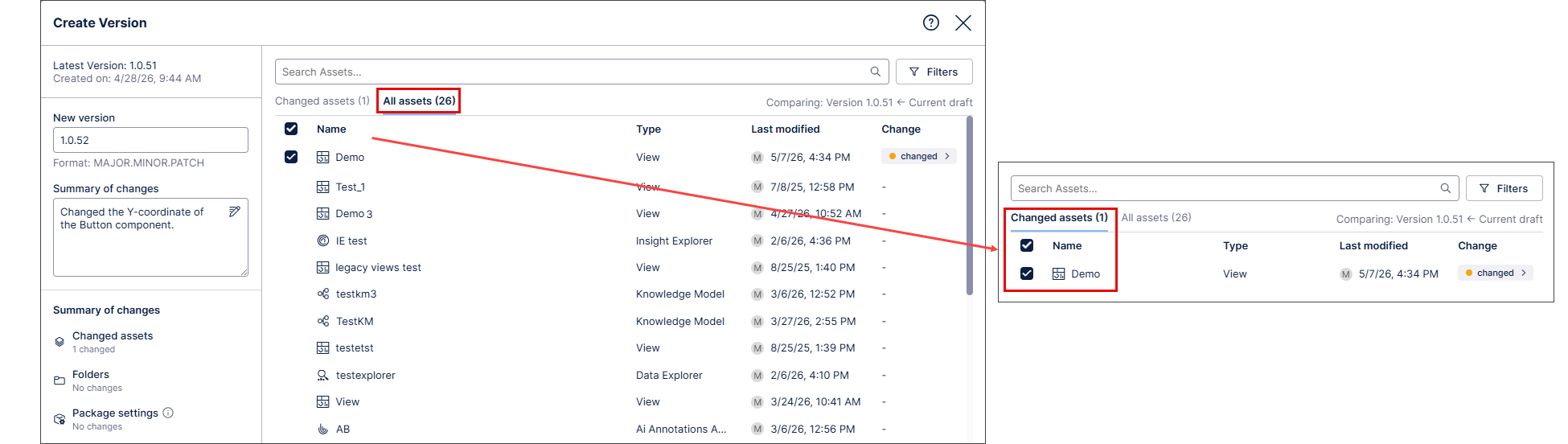Toggle select-all checkbox in the inset panel
This screenshot has width=1568, height=444.
[x=1027, y=245]
